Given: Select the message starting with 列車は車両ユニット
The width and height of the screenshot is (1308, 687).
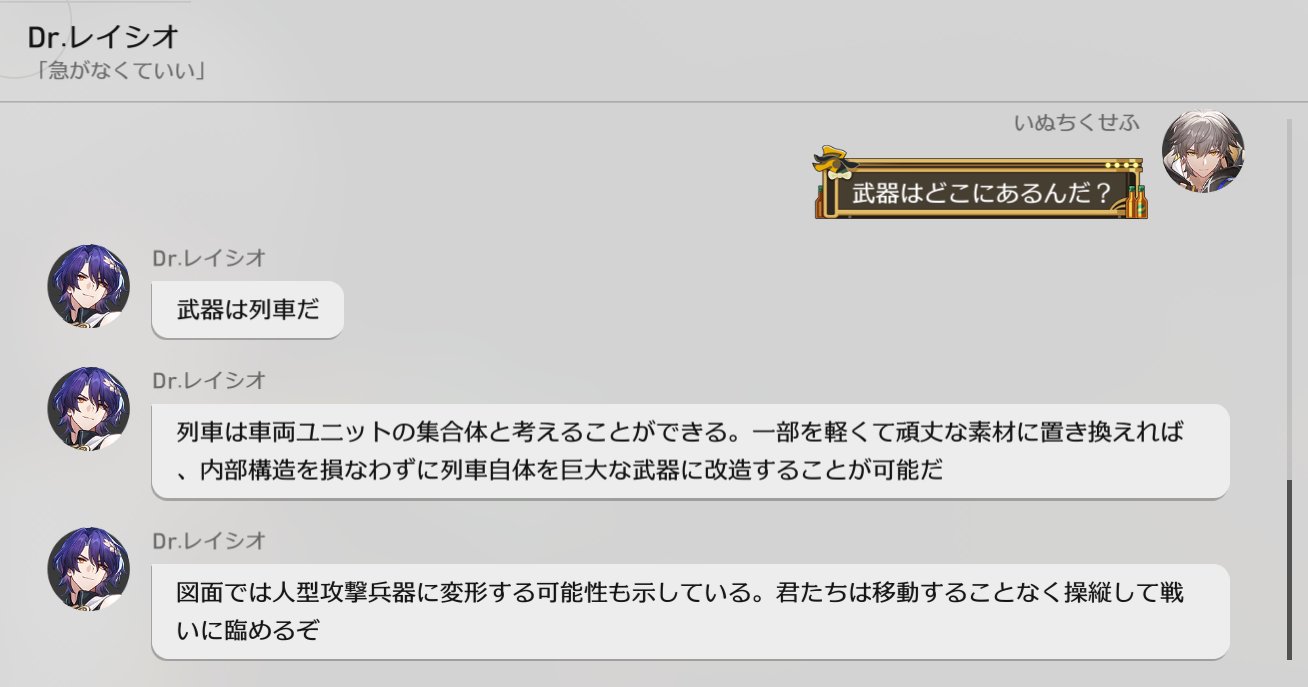Looking at the screenshot, I should click(690, 451).
